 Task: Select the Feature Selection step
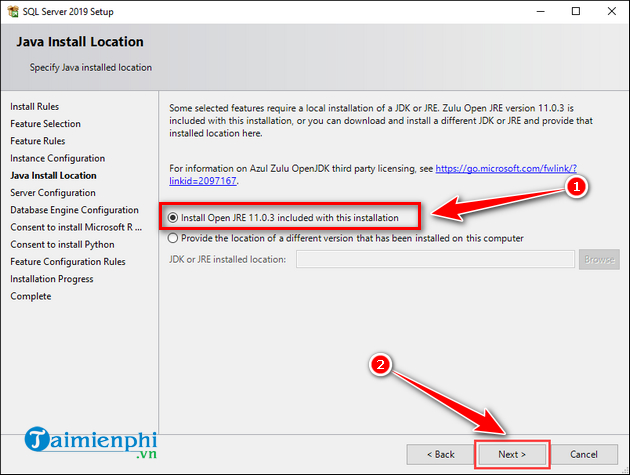point(45,124)
